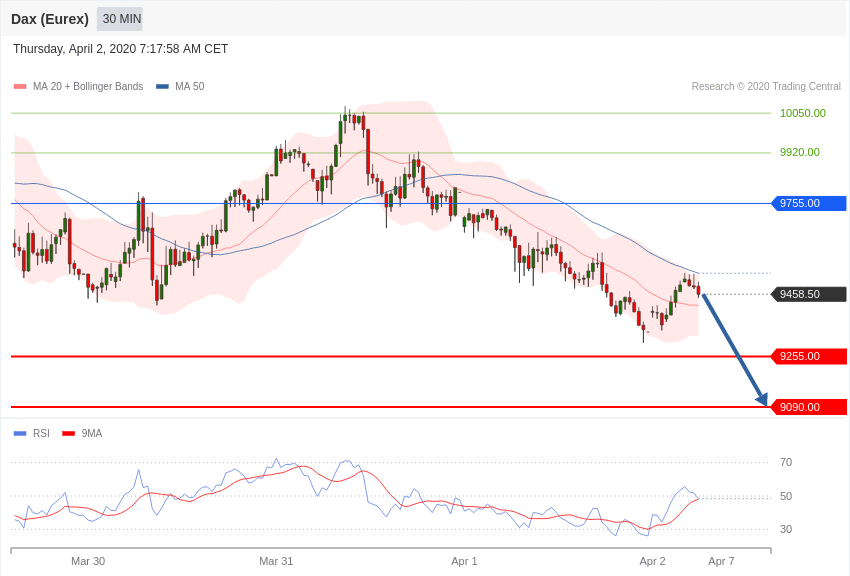This screenshot has height=576, width=850.
Task: Click the 10050.00 resistance price label
Action: pos(802,113)
